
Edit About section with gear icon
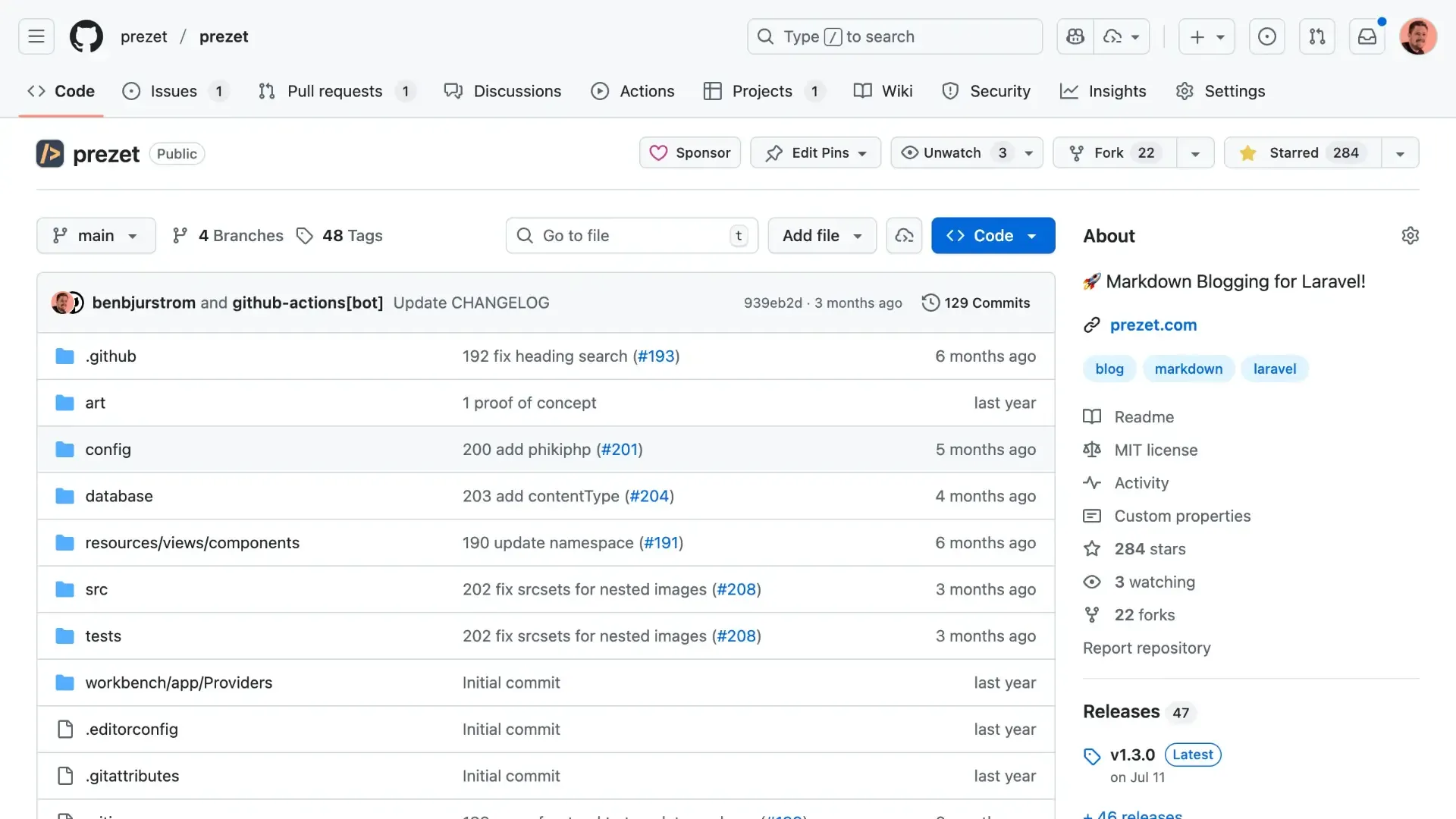(1410, 236)
